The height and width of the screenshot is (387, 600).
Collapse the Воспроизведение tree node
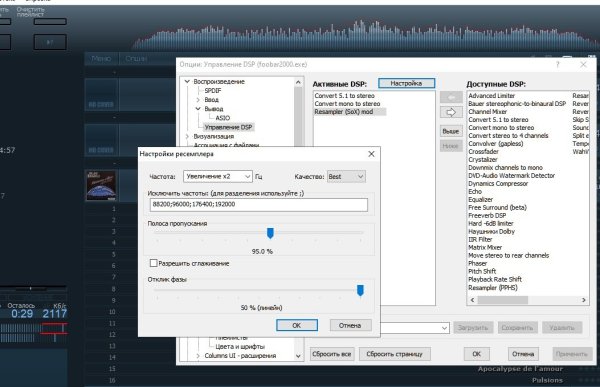187,82
